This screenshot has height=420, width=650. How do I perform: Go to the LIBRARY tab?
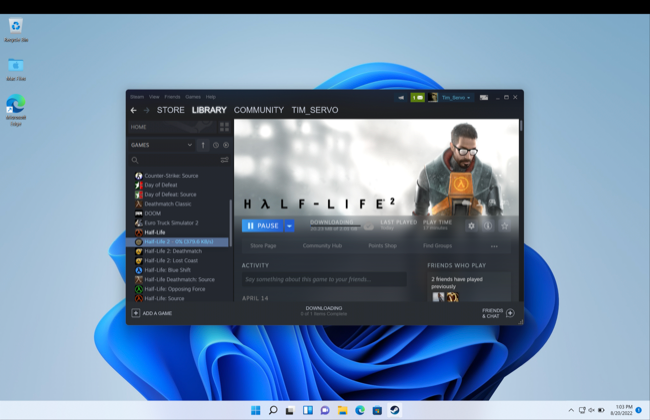209,110
